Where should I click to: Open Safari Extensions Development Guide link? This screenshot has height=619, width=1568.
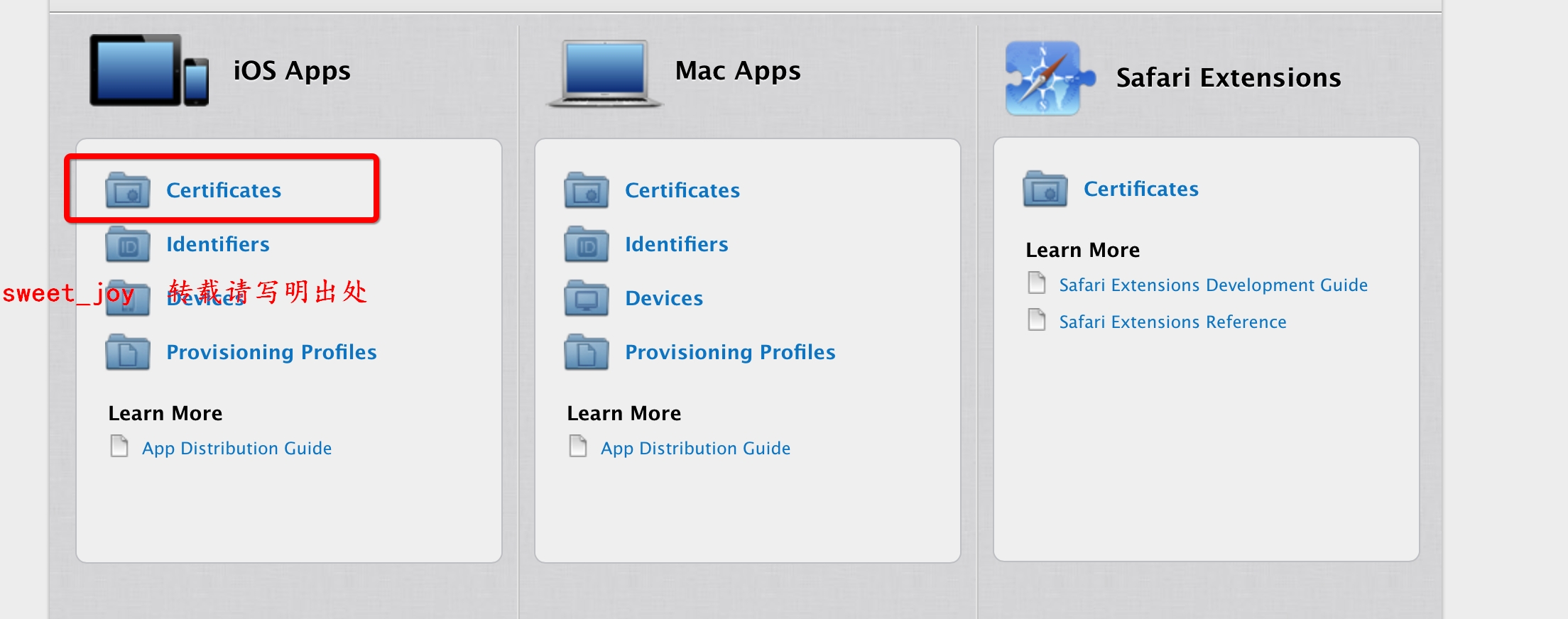point(1214,285)
